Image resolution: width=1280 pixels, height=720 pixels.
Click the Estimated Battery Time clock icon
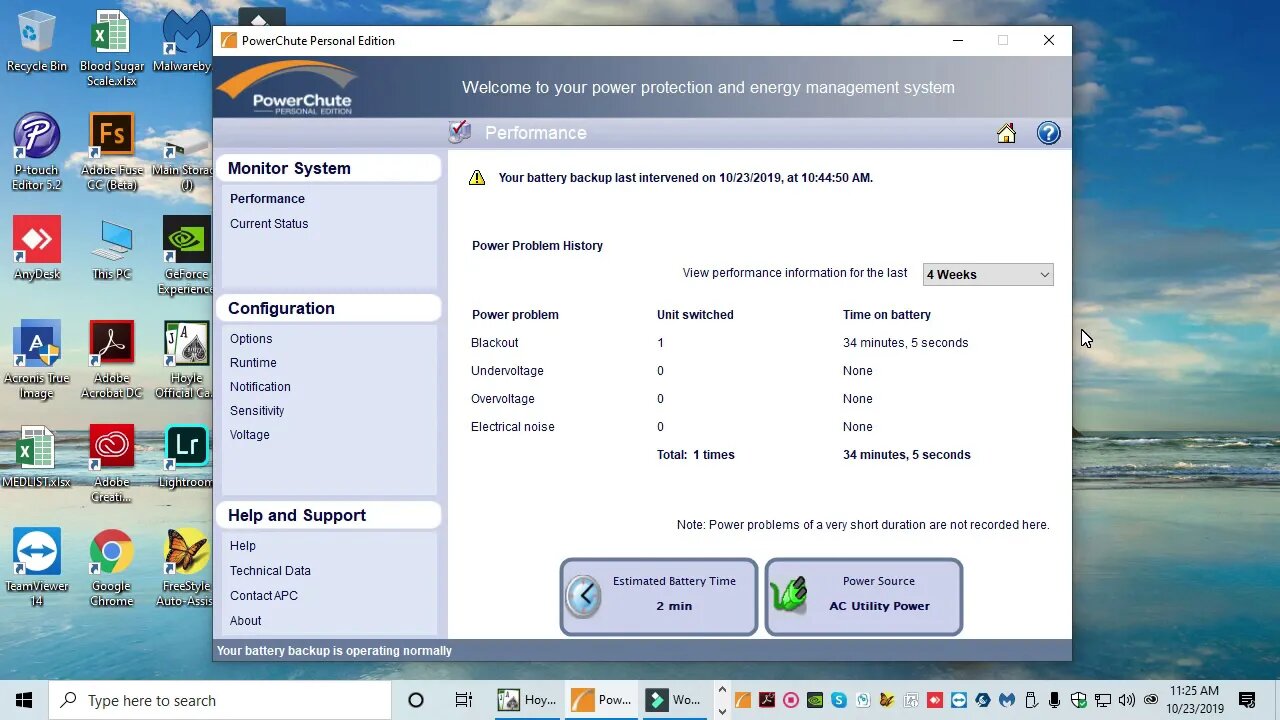click(x=584, y=597)
